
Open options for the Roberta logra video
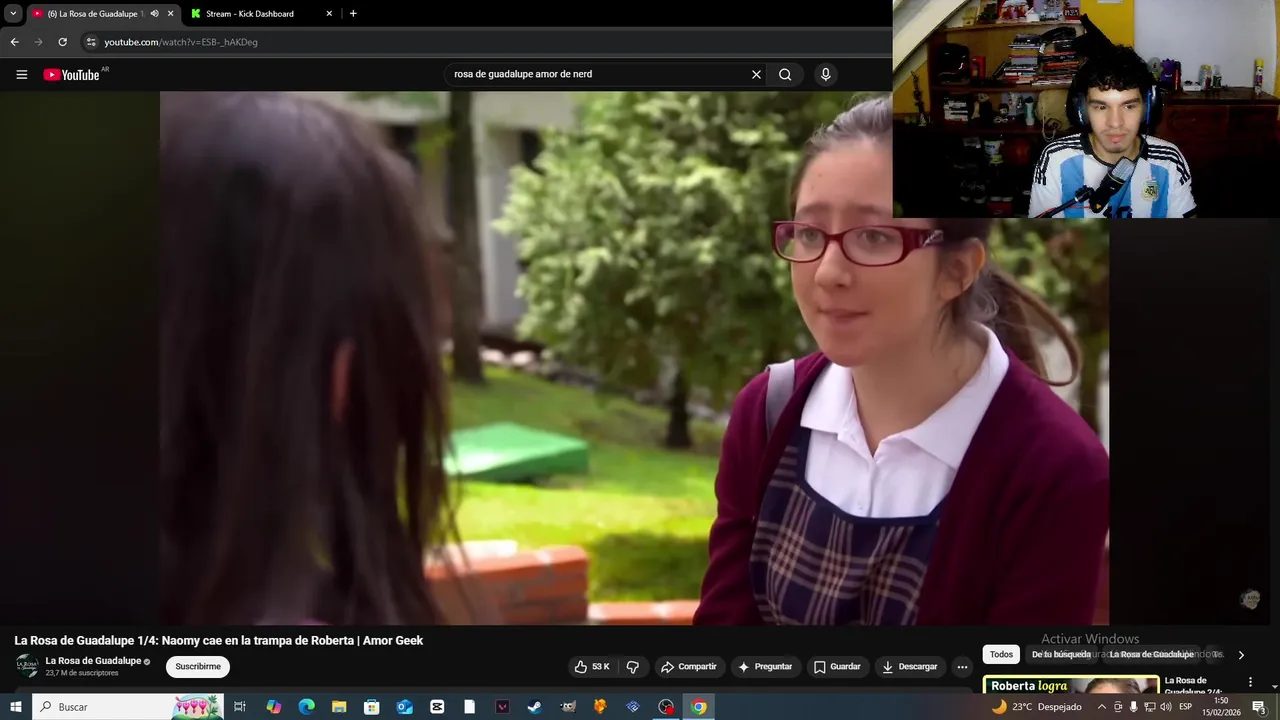click(x=1250, y=682)
